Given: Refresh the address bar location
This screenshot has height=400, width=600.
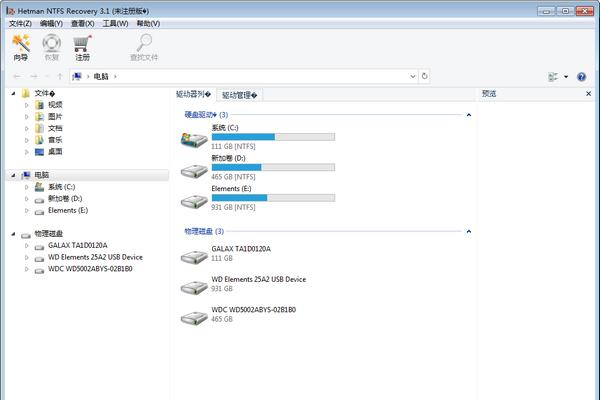Looking at the screenshot, I should (x=425, y=76).
